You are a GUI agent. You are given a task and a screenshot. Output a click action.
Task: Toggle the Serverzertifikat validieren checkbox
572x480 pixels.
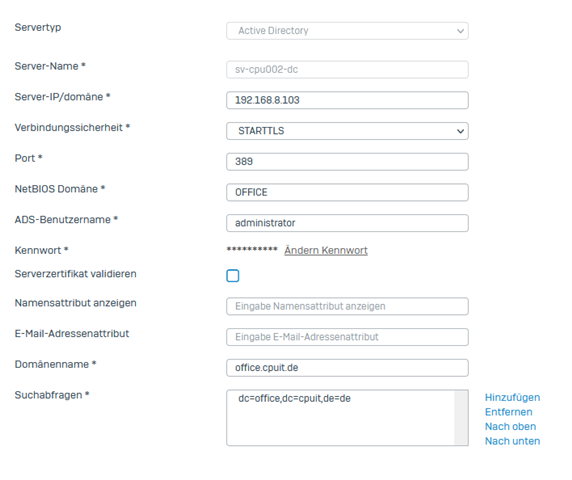click(233, 276)
